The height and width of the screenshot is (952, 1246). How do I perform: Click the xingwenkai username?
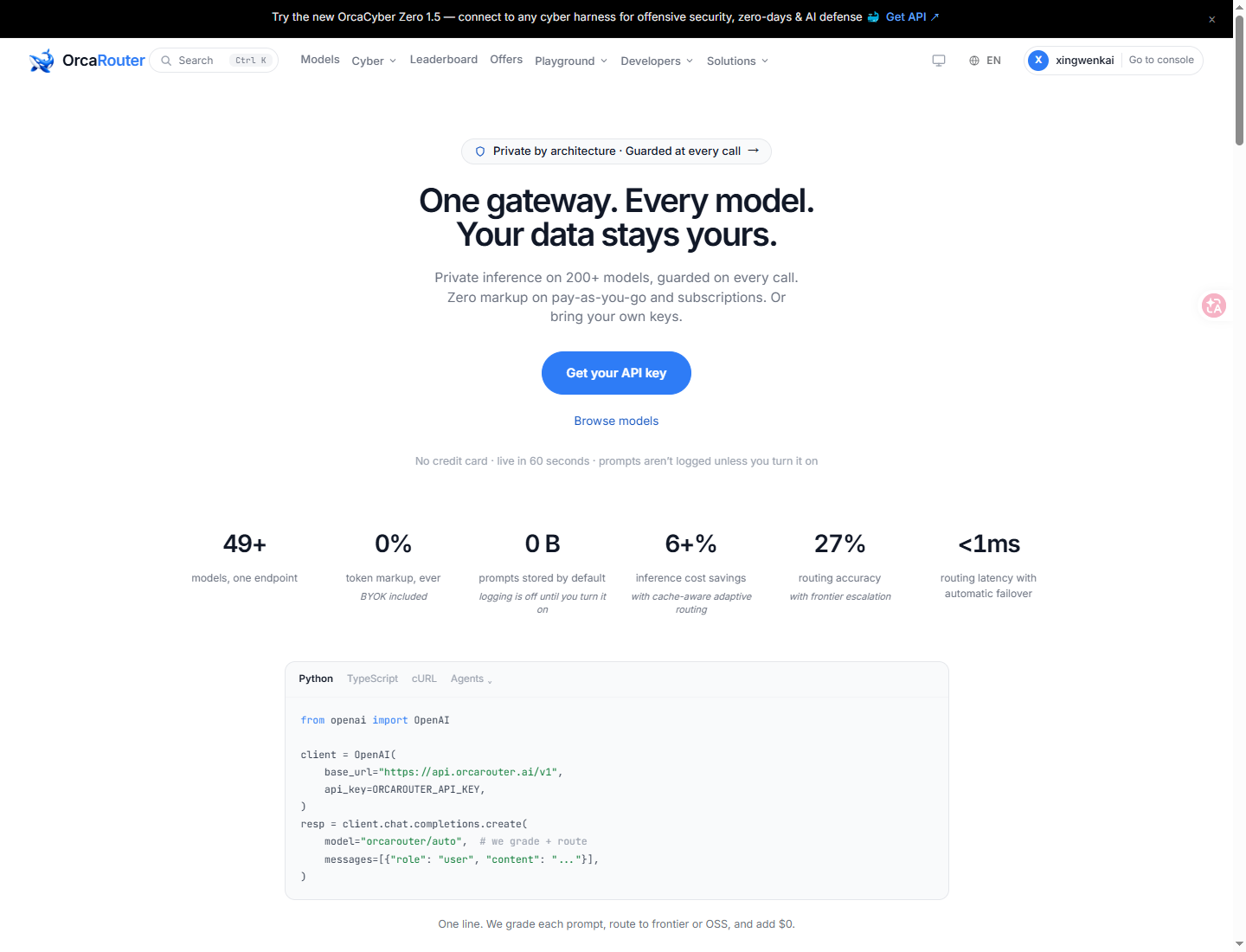pyautogui.click(x=1085, y=61)
